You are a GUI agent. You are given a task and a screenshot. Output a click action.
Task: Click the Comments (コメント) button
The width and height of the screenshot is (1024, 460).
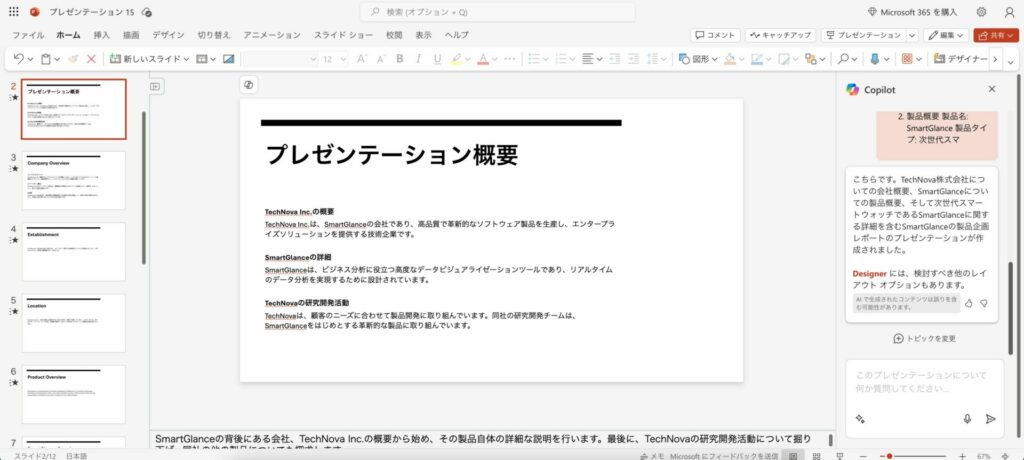pyautogui.click(x=715, y=35)
